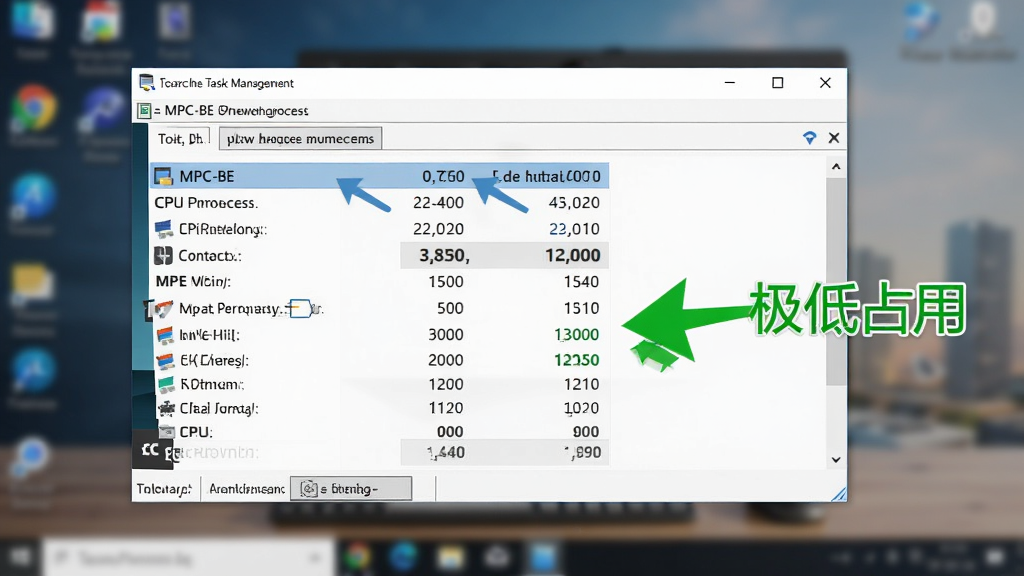This screenshot has width=1024, height=576.
Task: Click the CC icon at list bottom
Action: (151, 449)
